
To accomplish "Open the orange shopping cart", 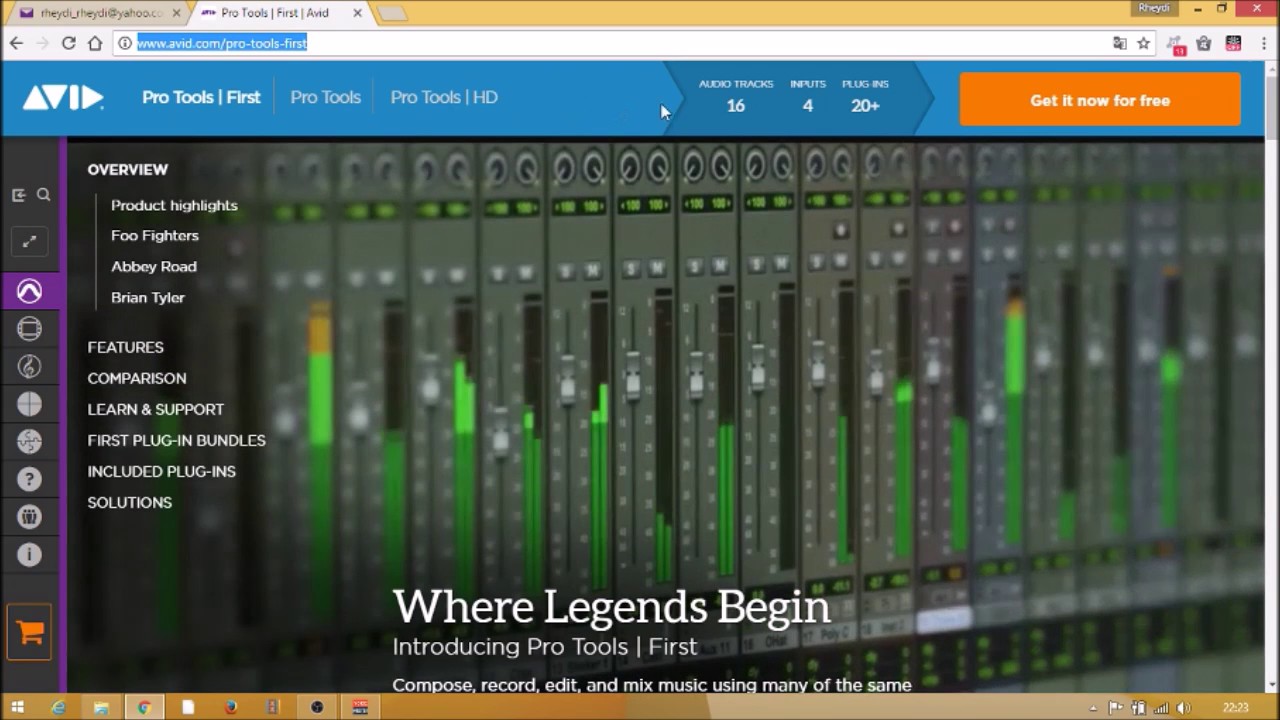I will click(x=29, y=632).
